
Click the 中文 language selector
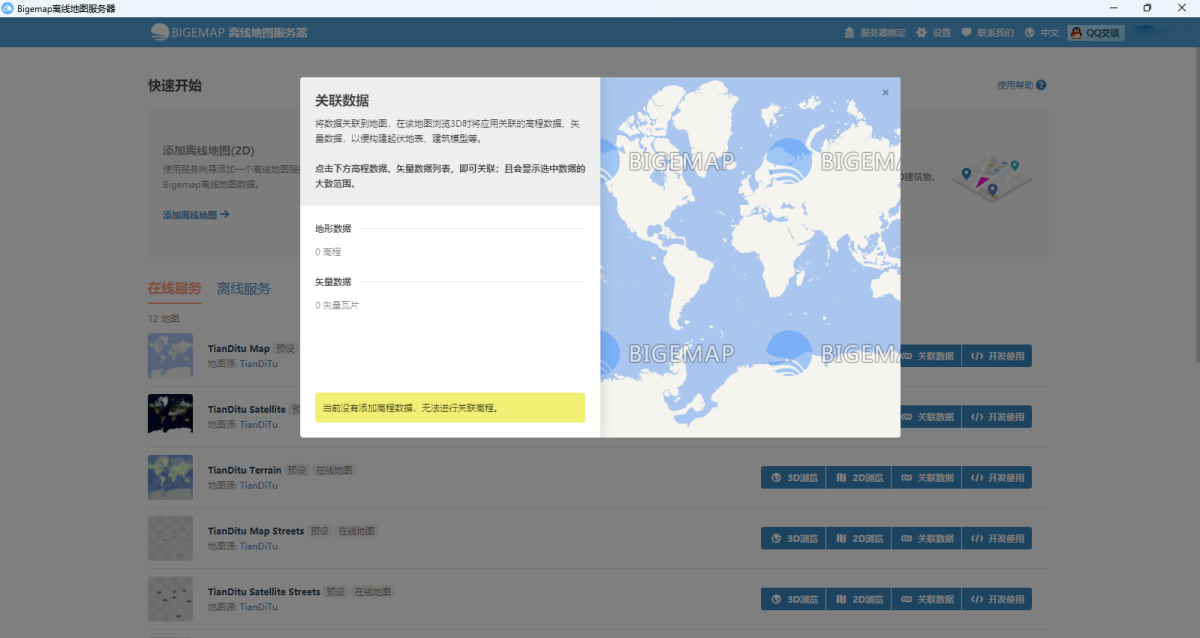pyautogui.click(x=1049, y=33)
